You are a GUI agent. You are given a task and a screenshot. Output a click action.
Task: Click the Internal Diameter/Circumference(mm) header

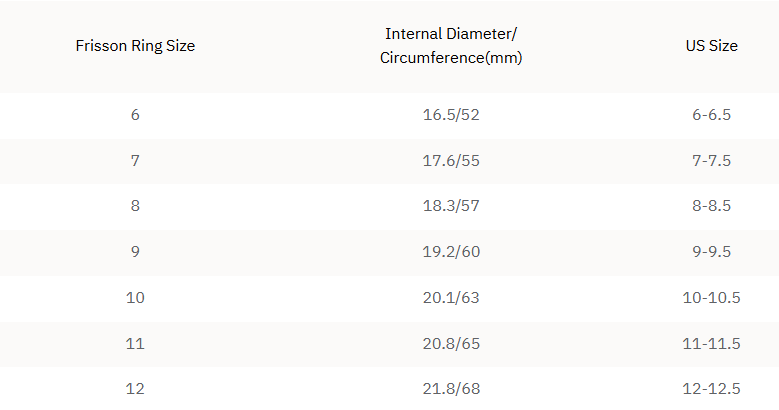click(451, 46)
